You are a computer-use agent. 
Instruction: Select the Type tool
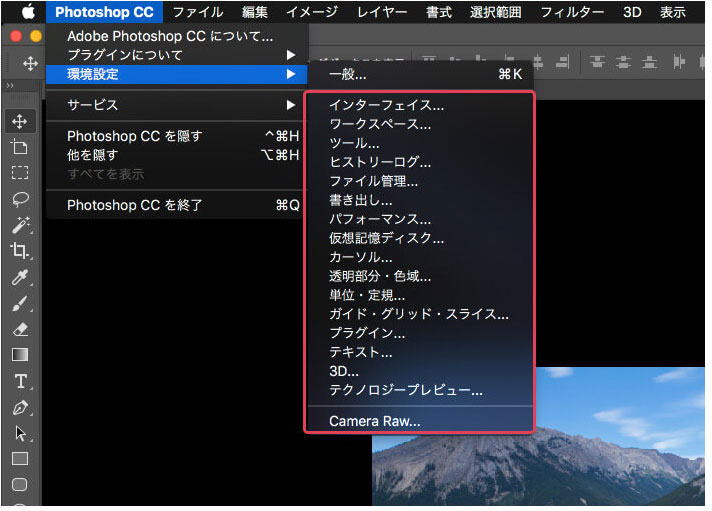(20, 381)
